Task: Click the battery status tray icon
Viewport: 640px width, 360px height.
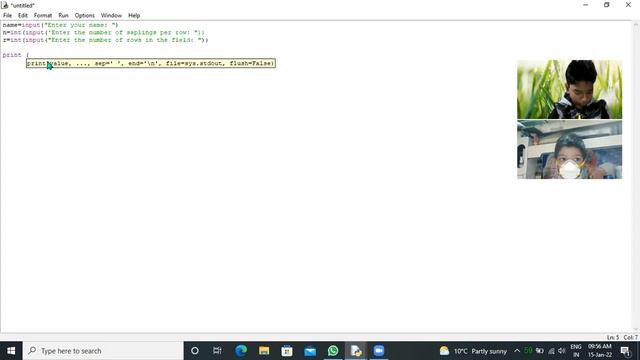Action: 540,351
